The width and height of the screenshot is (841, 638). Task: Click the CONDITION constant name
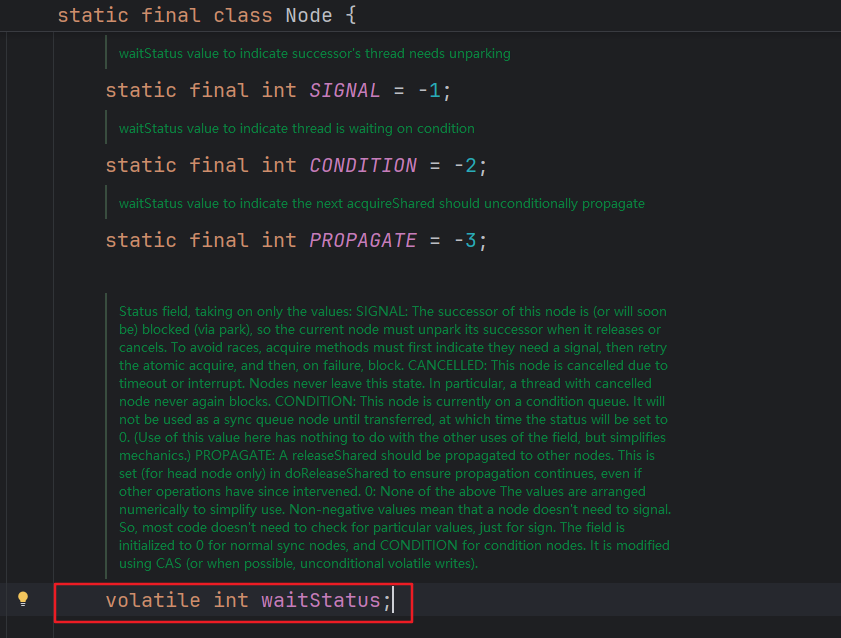coord(363,165)
